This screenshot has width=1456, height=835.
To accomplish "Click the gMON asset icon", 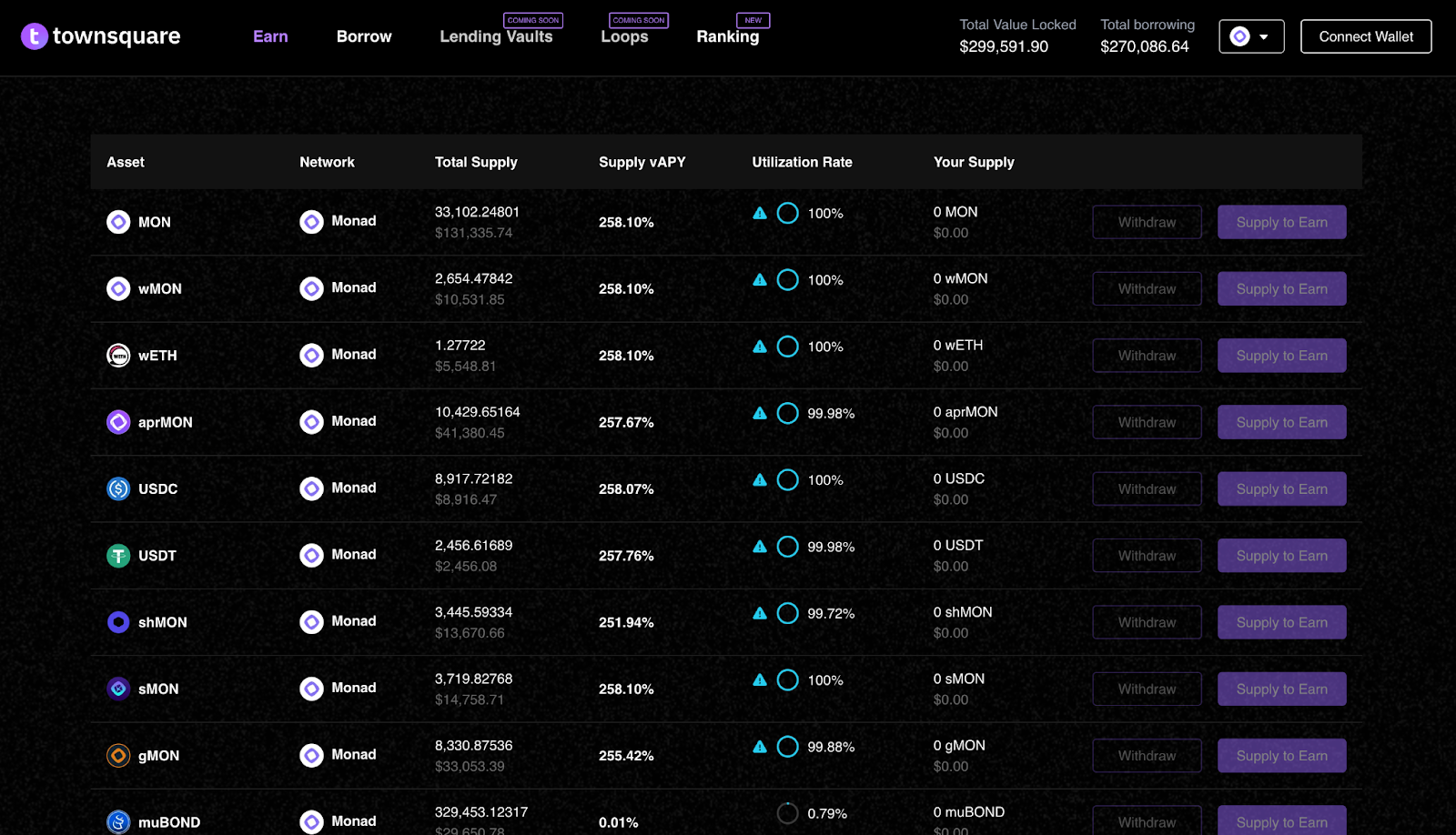I will [118, 756].
